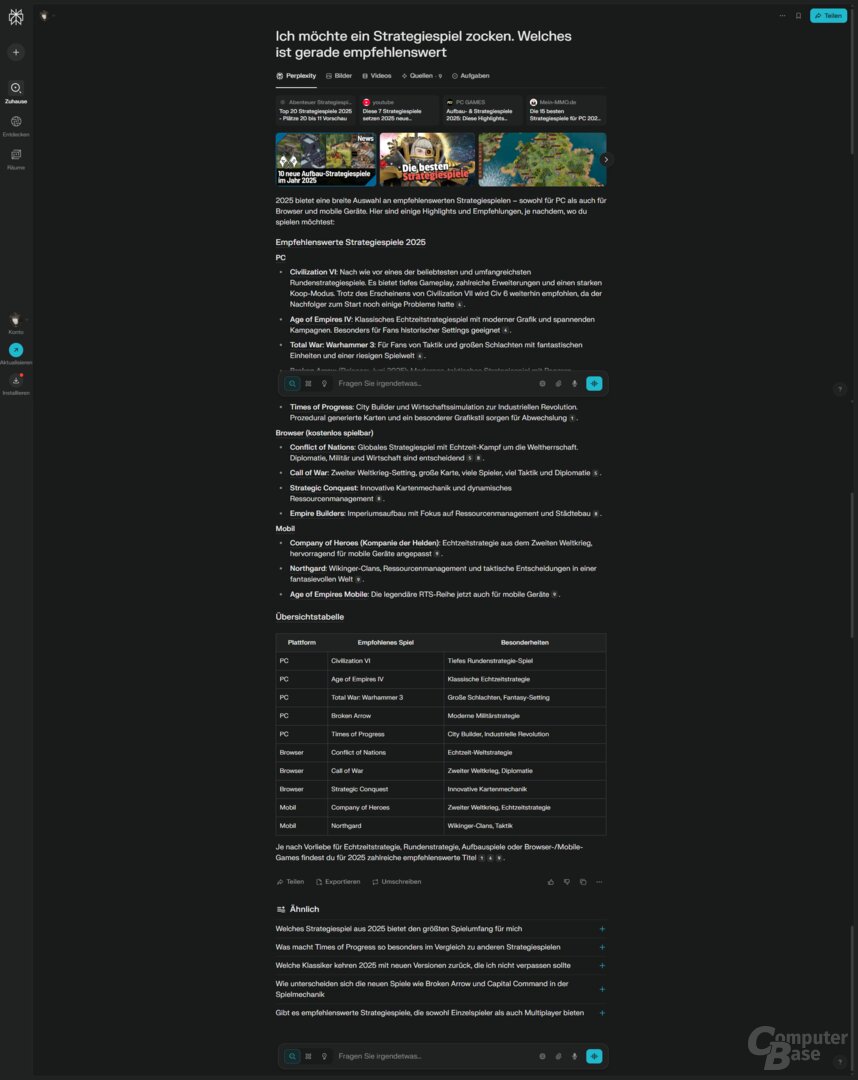The height and width of the screenshot is (1080, 858).
Task: Open the help question mark beside the floating input bar
Action: click(839, 389)
